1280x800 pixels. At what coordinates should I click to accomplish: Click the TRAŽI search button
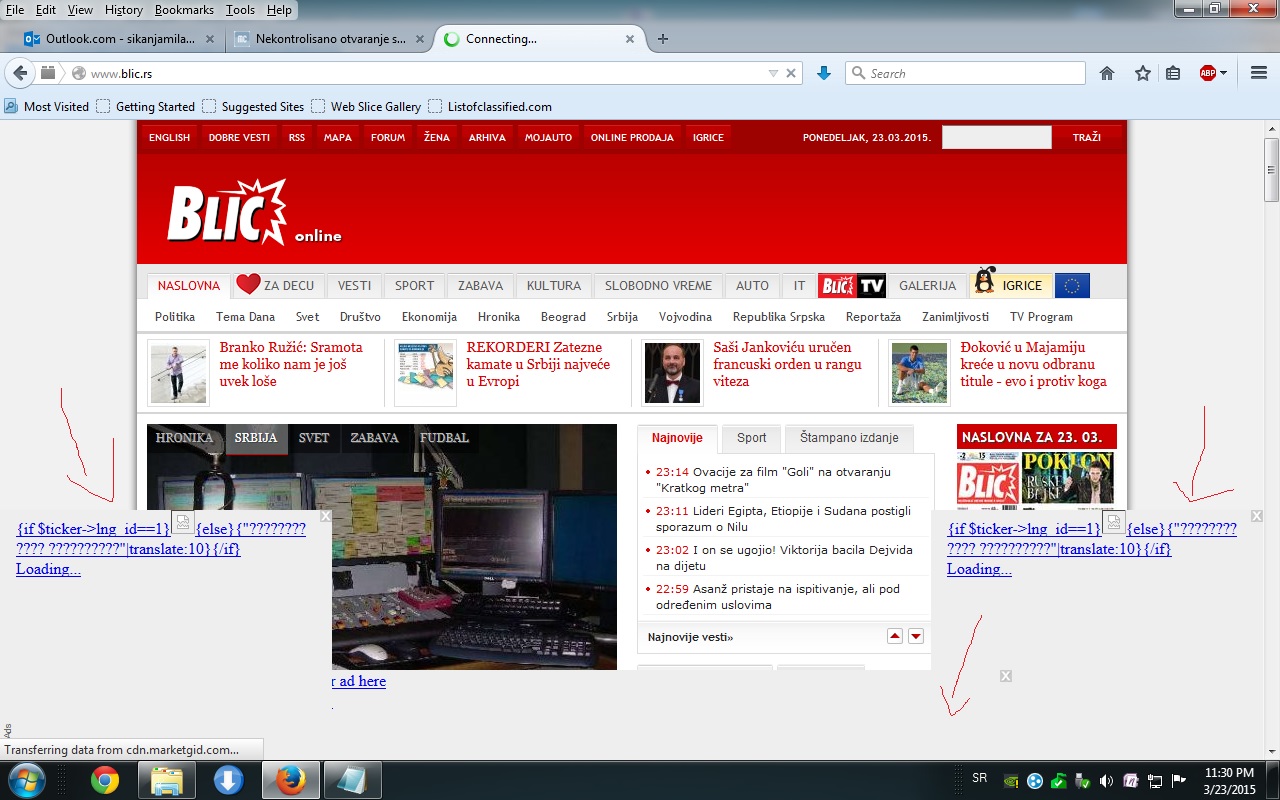tap(1086, 137)
